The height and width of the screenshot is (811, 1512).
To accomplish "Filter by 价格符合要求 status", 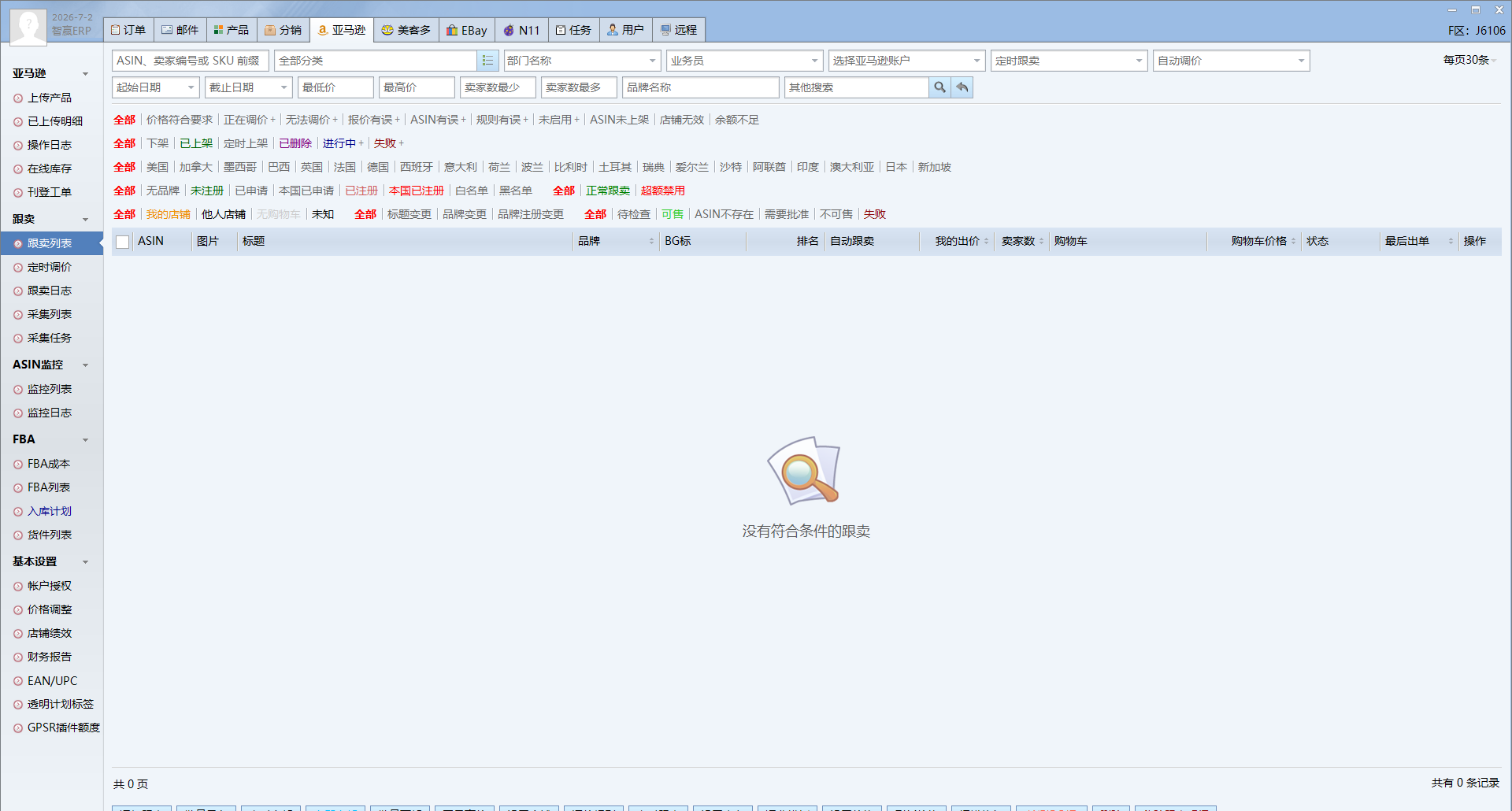I will [180, 120].
